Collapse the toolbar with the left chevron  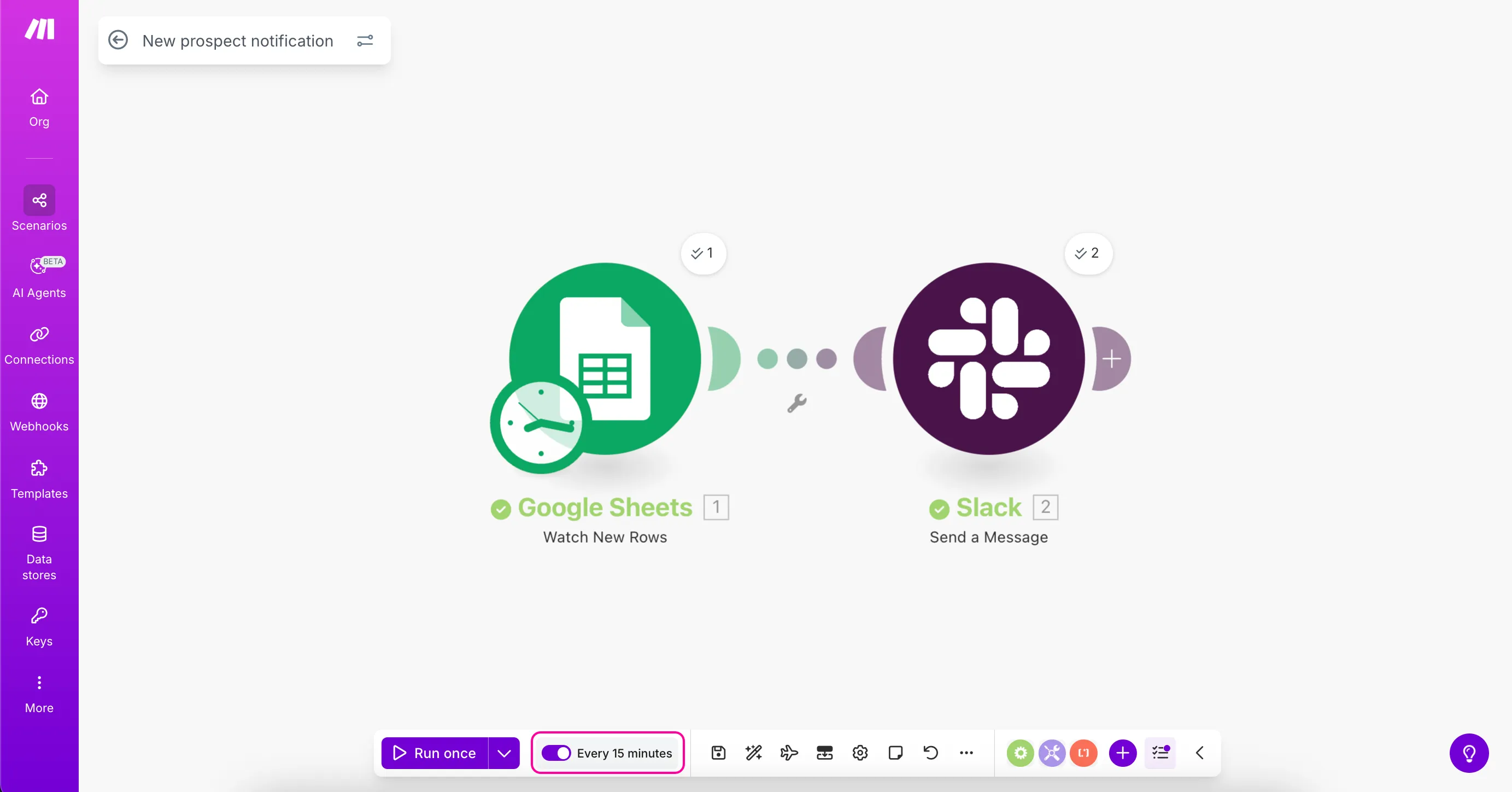[x=1200, y=753]
